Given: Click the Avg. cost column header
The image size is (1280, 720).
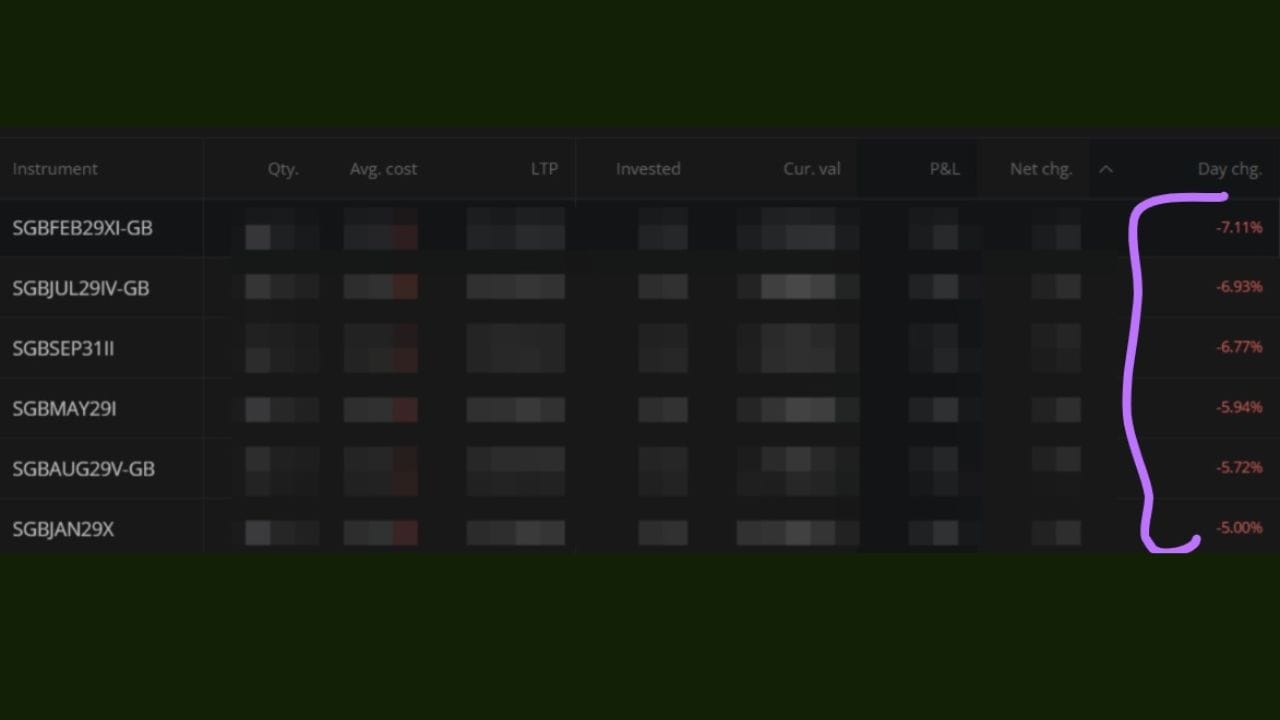Looking at the screenshot, I should click(383, 169).
